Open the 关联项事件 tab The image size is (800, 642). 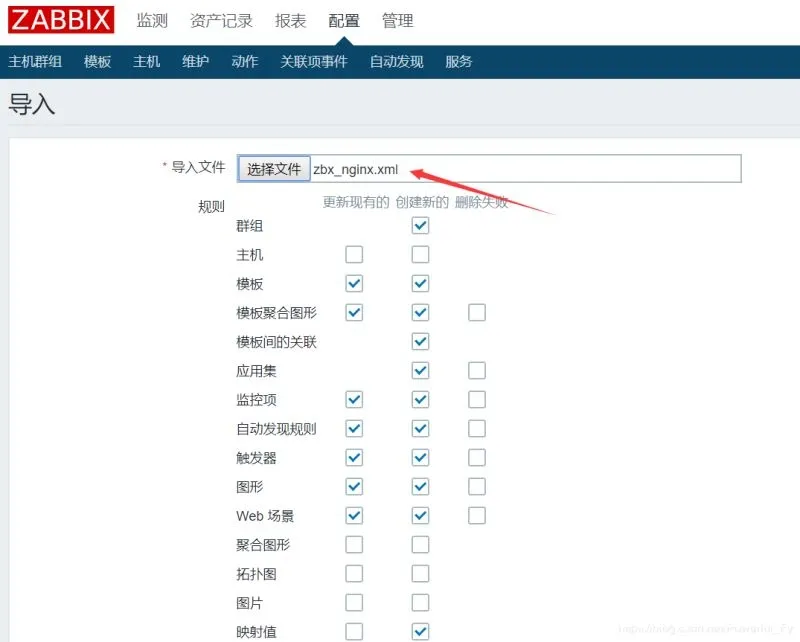click(314, 61)
